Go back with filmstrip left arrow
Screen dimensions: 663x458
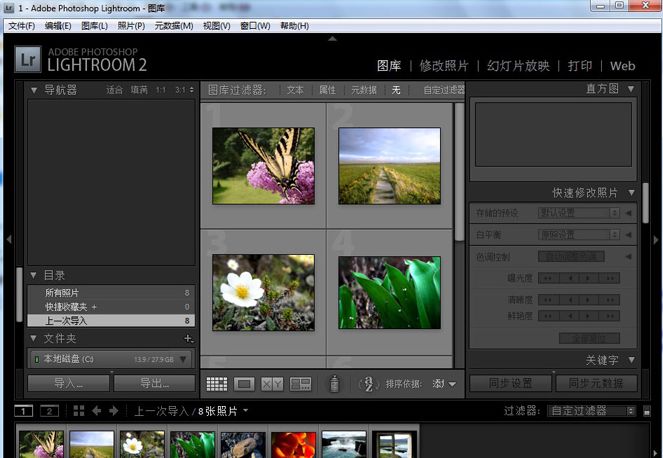coord(96,411)
